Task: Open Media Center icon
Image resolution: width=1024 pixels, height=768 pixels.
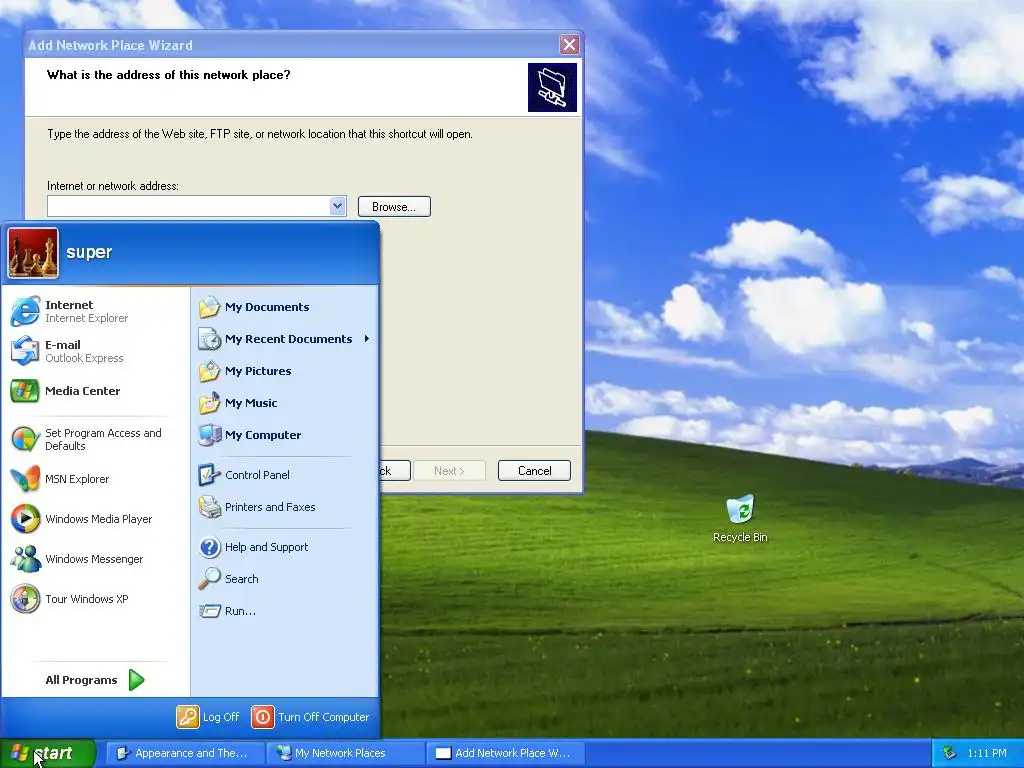Action: [25, 391]
